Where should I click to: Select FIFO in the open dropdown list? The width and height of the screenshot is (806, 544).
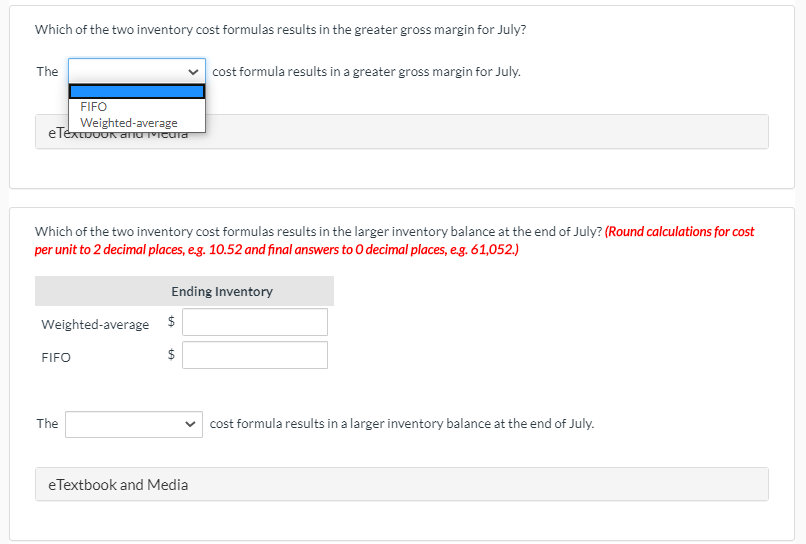coord(94,106)
